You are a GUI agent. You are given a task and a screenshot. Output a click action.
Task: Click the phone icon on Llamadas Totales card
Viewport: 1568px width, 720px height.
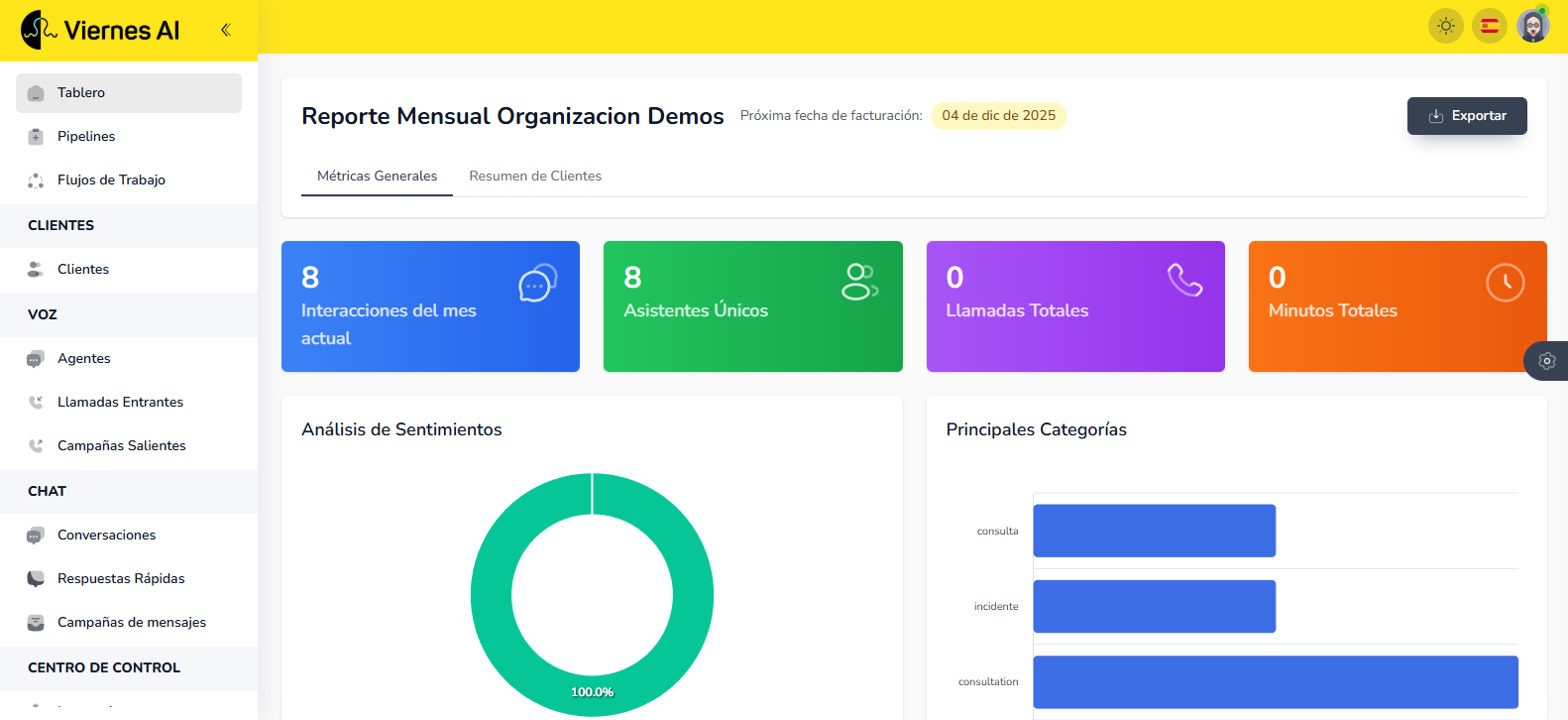(x=1184, y=281)
